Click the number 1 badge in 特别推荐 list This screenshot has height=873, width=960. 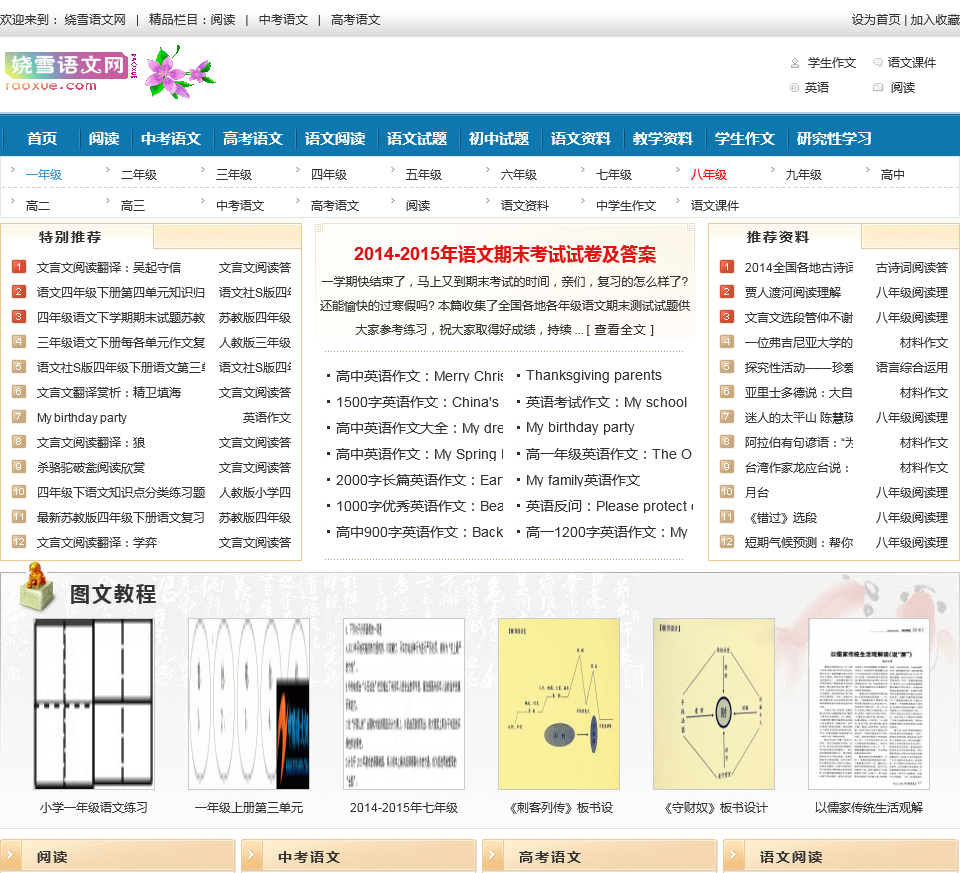pyautogui.click(x=19, y=267)
